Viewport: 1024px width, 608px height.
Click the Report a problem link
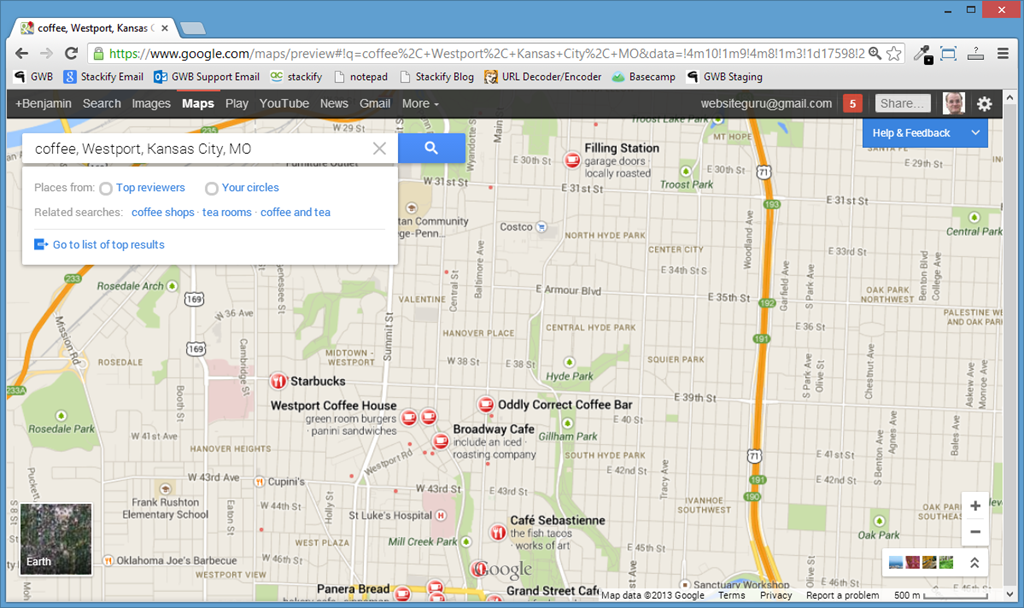[842, 595]
